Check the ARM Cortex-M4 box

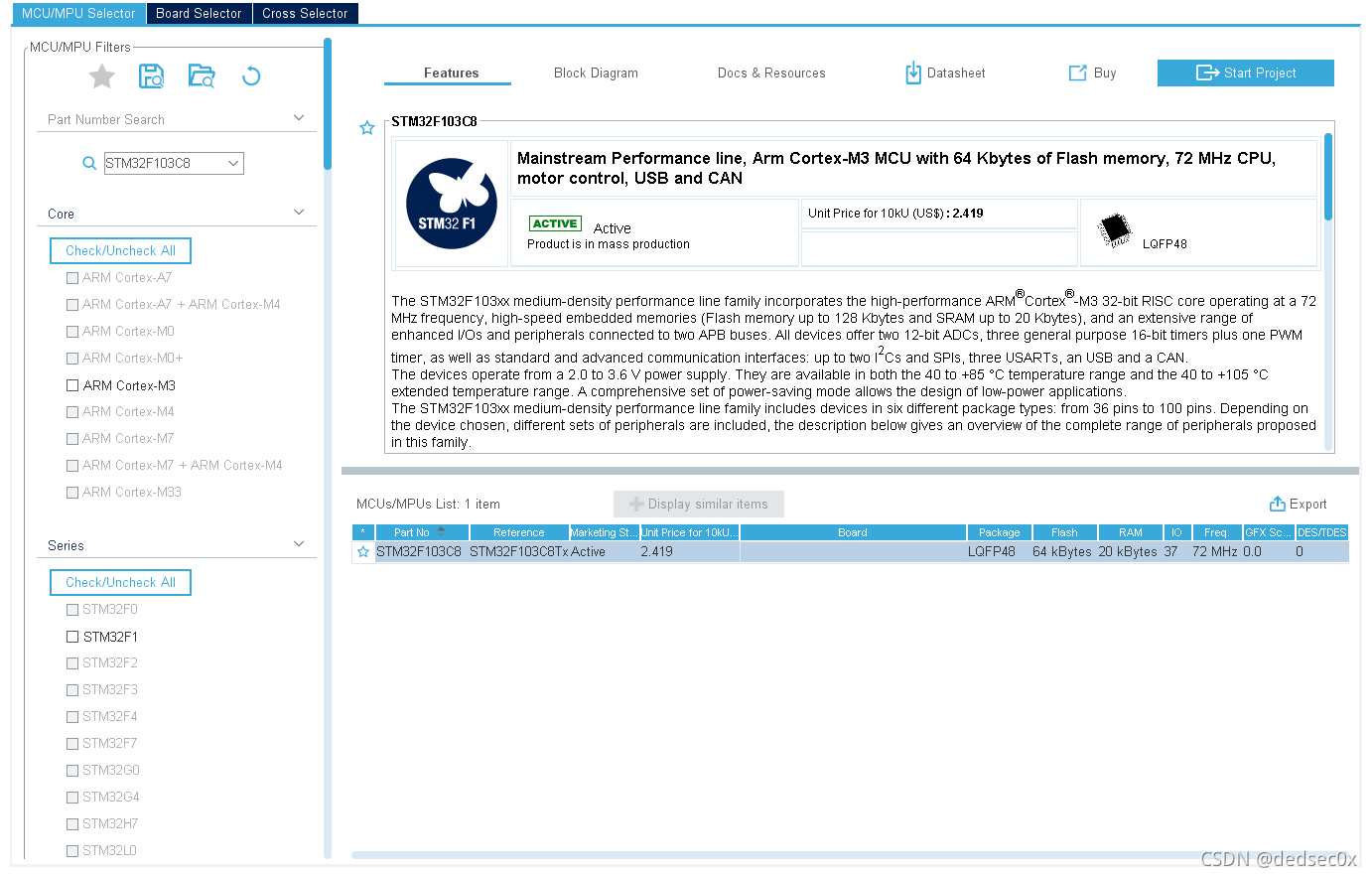pyautogui.click(x=72, y=412)
